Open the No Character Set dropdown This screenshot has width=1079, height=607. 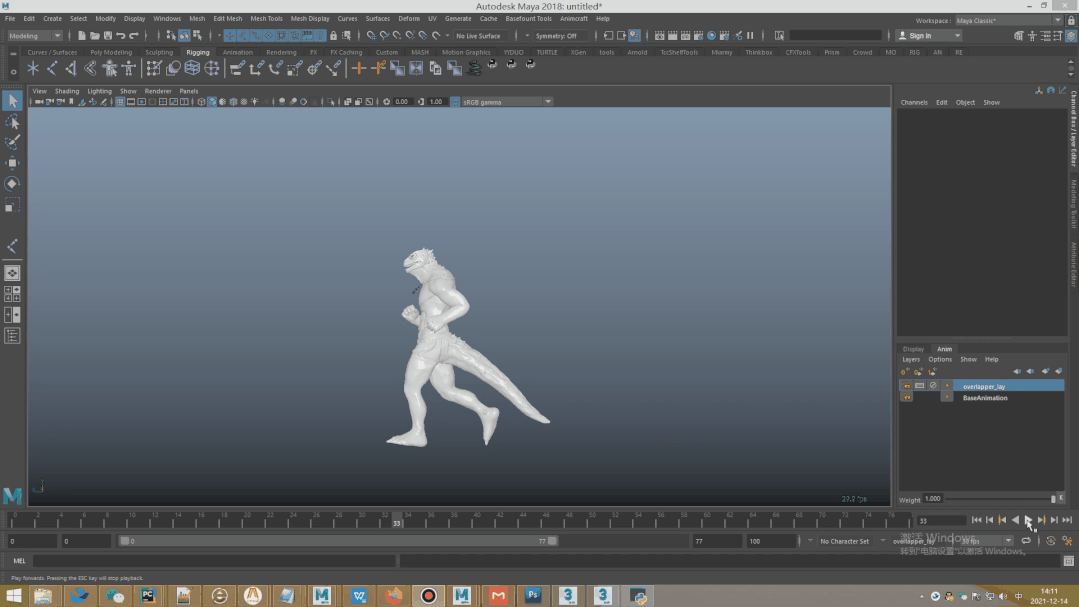(x=845, y=541)
